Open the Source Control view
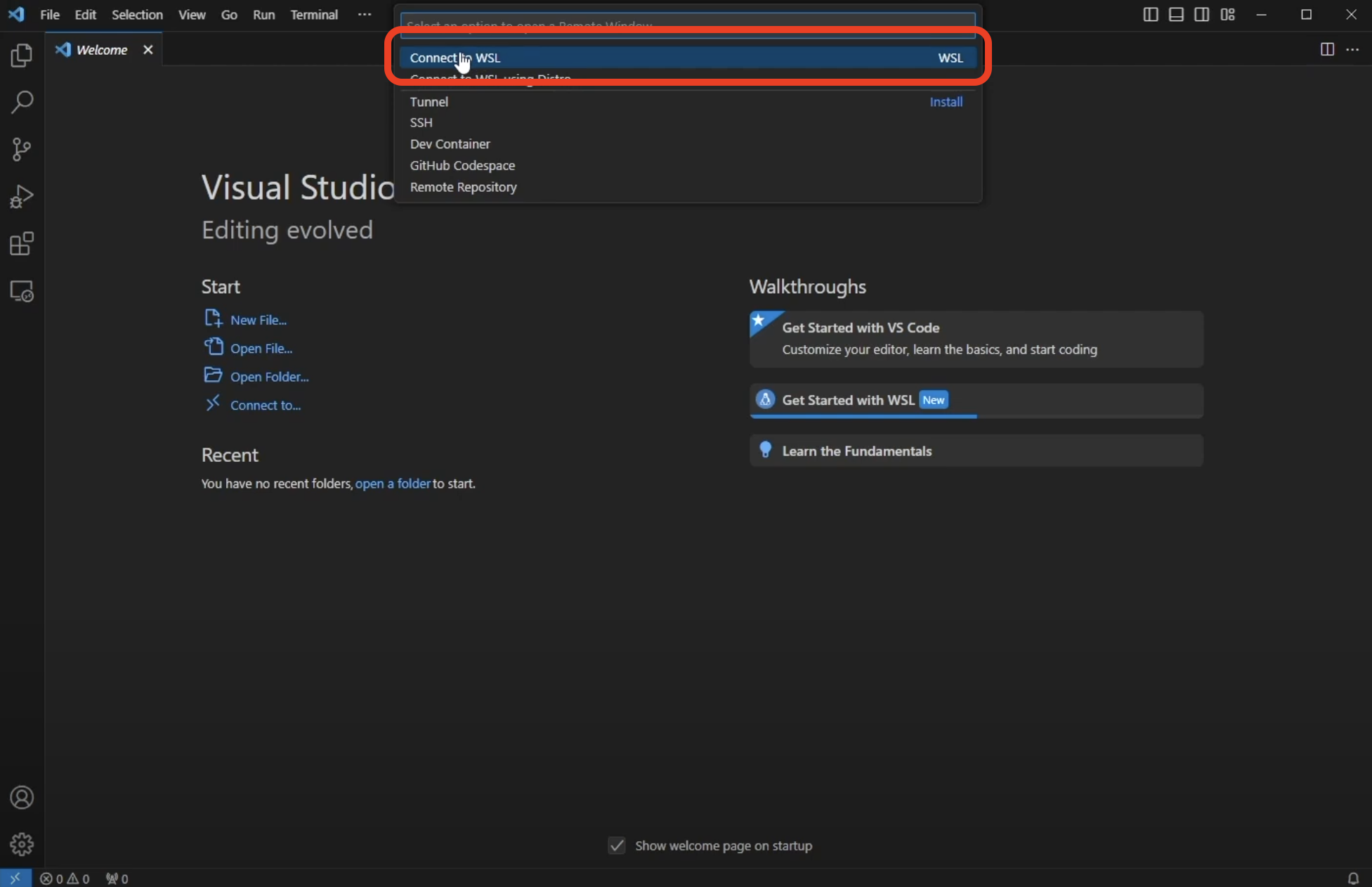 coord(22,149)
